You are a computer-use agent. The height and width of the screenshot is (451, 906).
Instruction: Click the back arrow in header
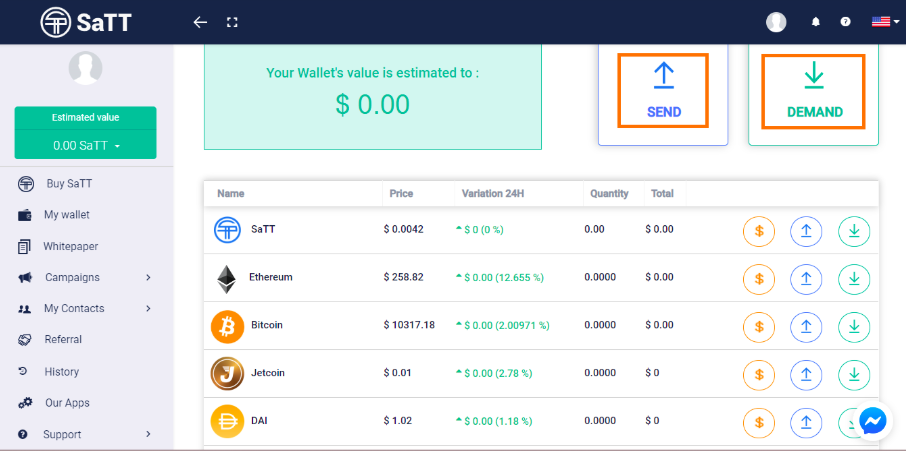tap(200, 22)
